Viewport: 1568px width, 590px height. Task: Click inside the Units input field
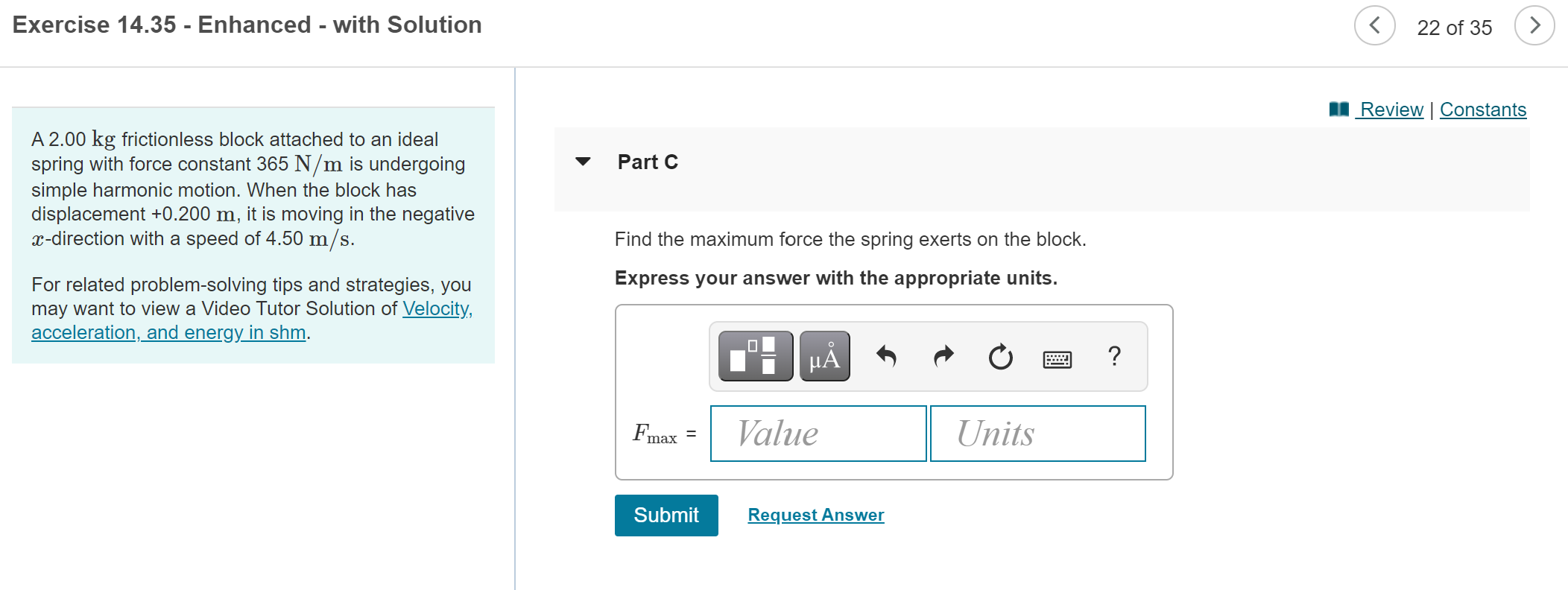pos(1037,434)
